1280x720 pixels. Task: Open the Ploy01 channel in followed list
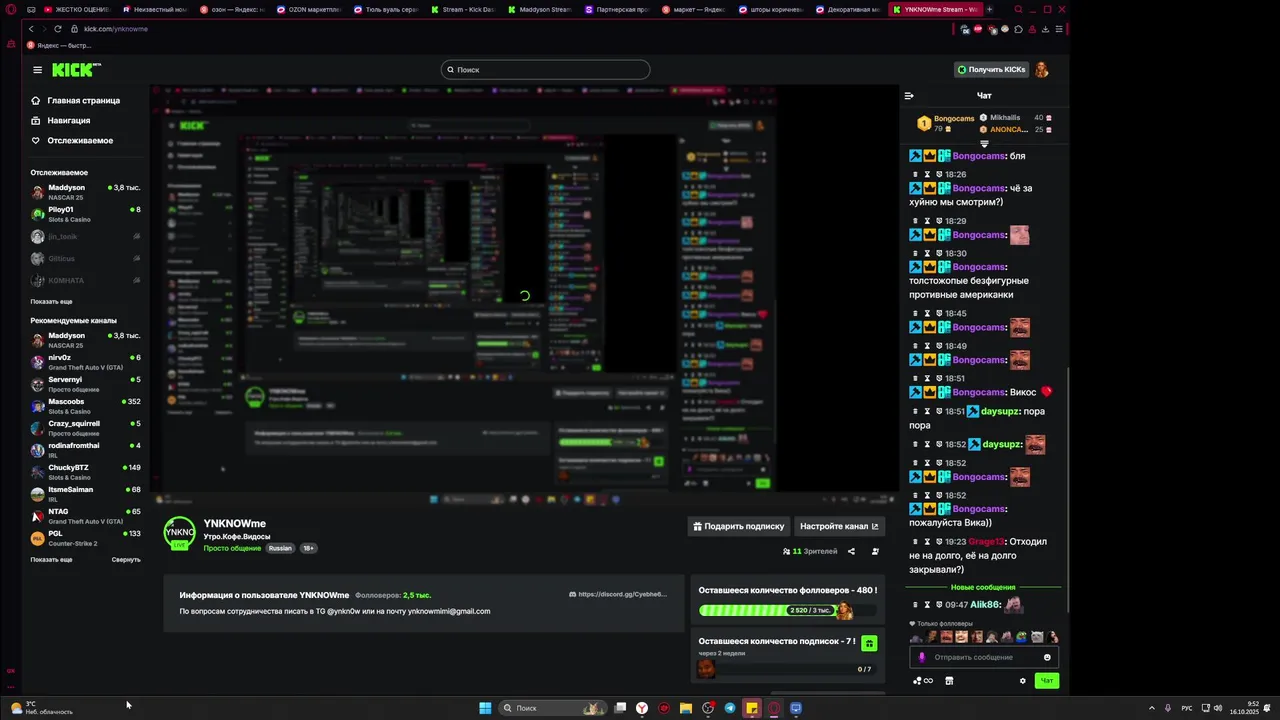pyautogui.click(x=86, y=214)
